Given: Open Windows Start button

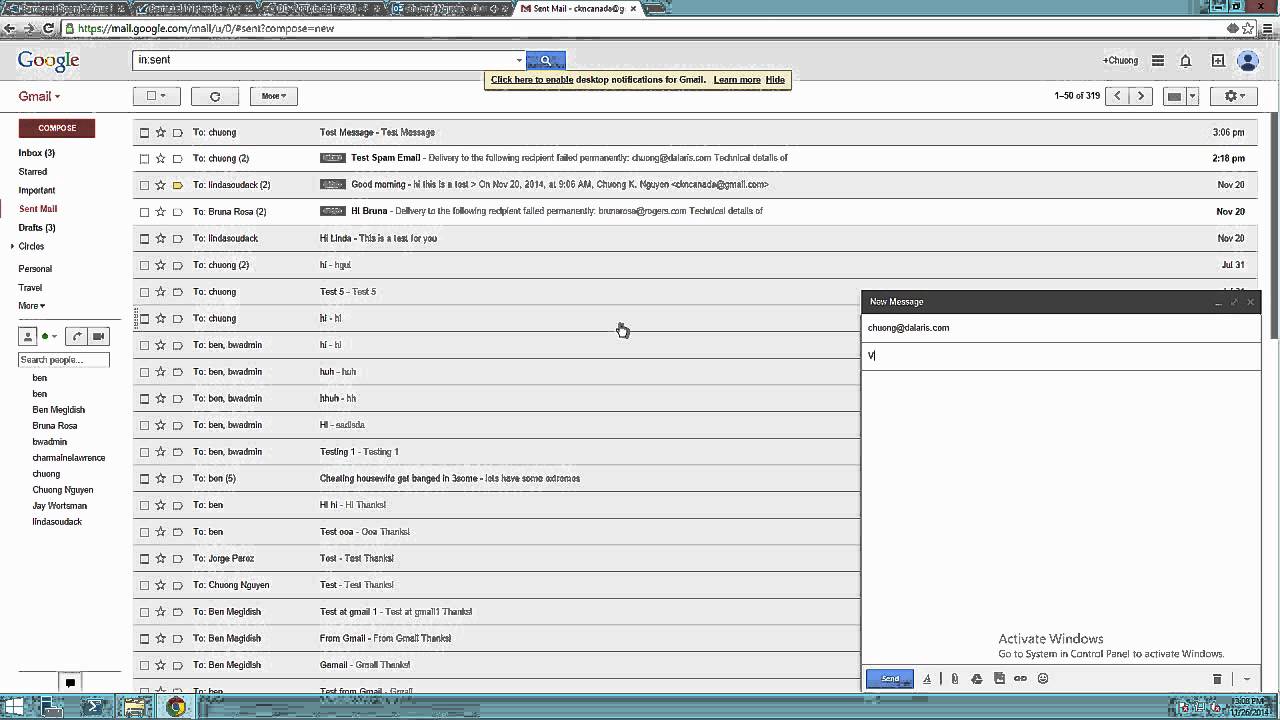Looking at the screenshot, I should (13, 707).
